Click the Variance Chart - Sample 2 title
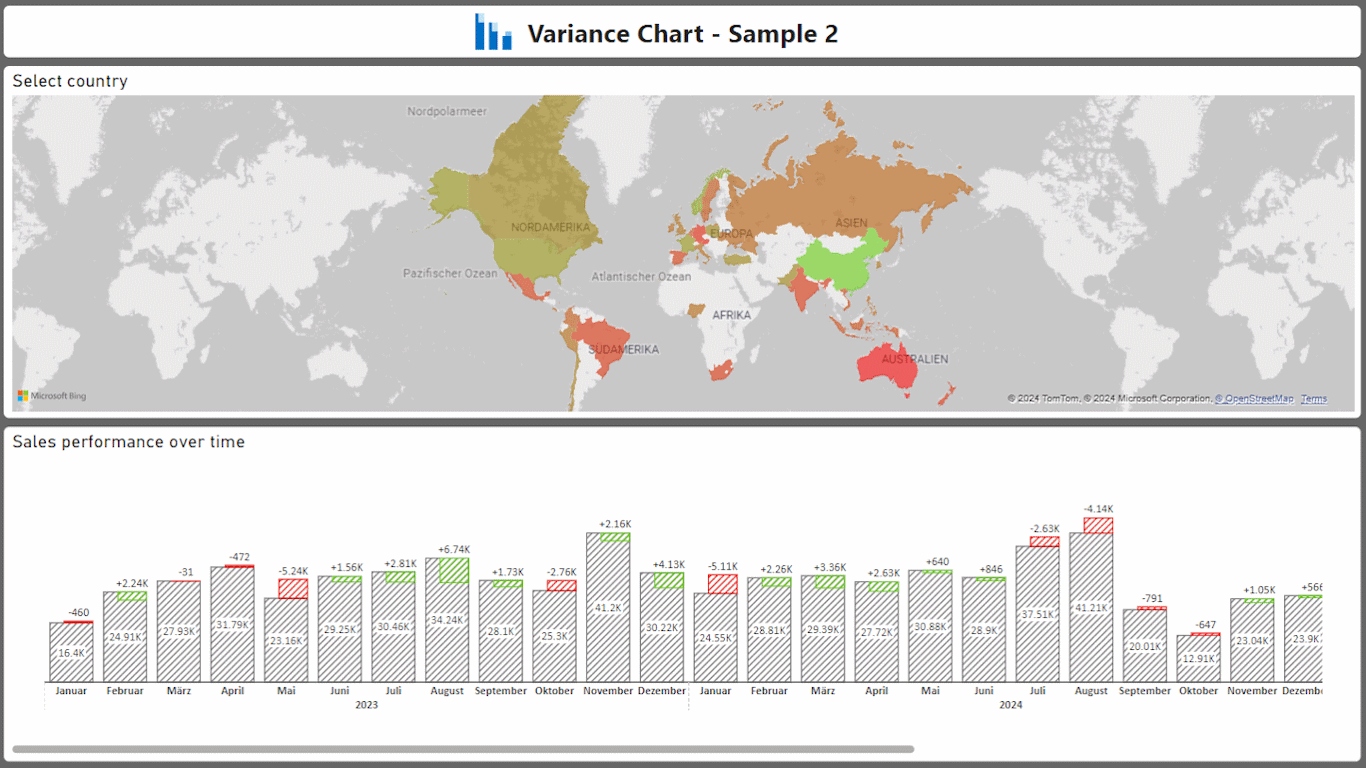 pos(682,34)
